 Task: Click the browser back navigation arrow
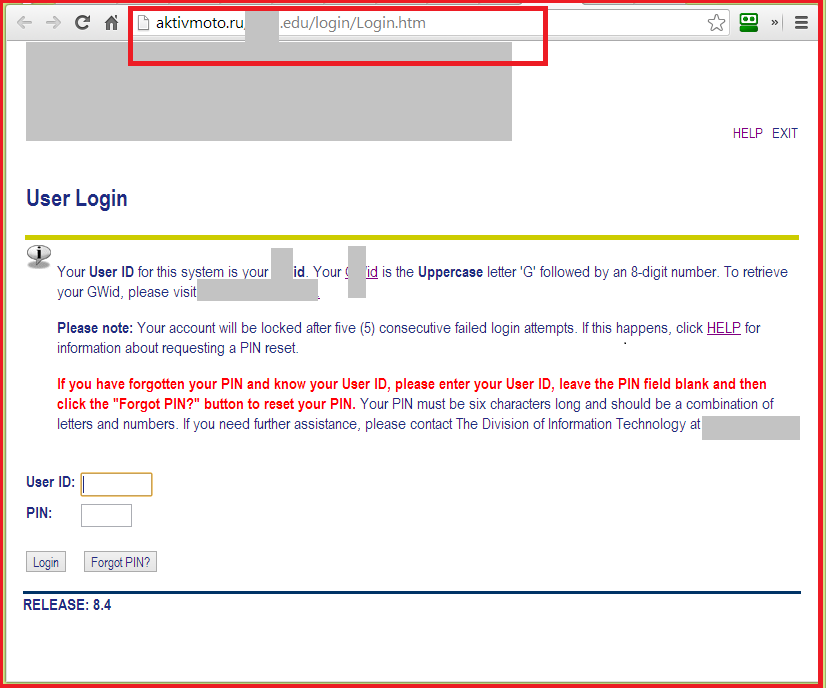(x=24, y=22)
